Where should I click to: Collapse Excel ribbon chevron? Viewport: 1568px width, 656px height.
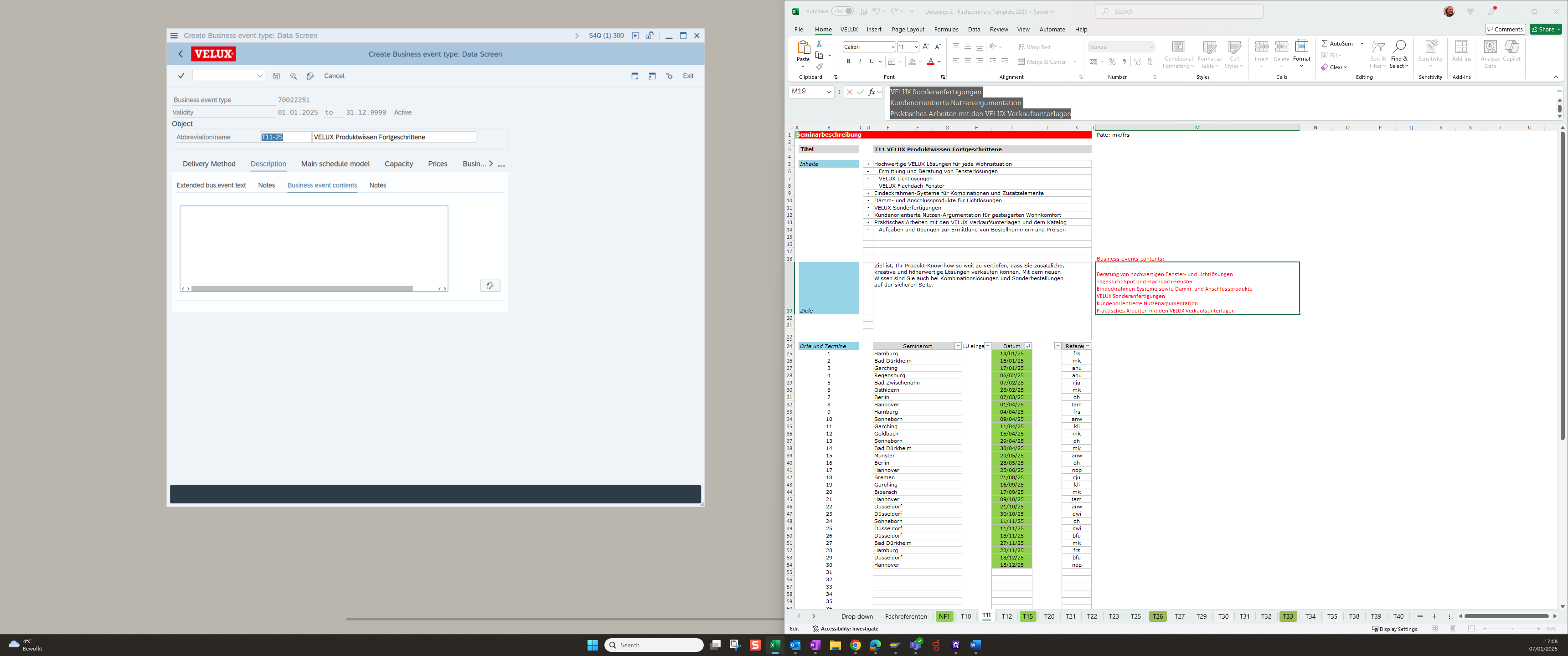pyautogui.click(x=1556, y=77)
